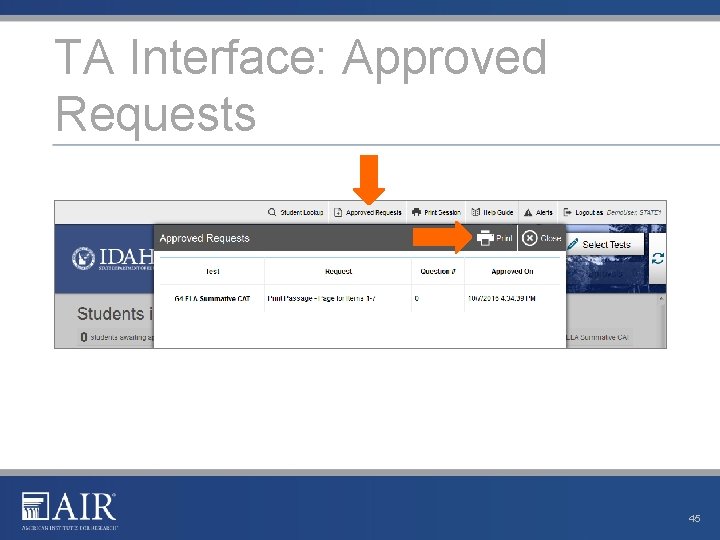Click the Print Passage request cell
720x540 pixels.
(x=338, y=298)
